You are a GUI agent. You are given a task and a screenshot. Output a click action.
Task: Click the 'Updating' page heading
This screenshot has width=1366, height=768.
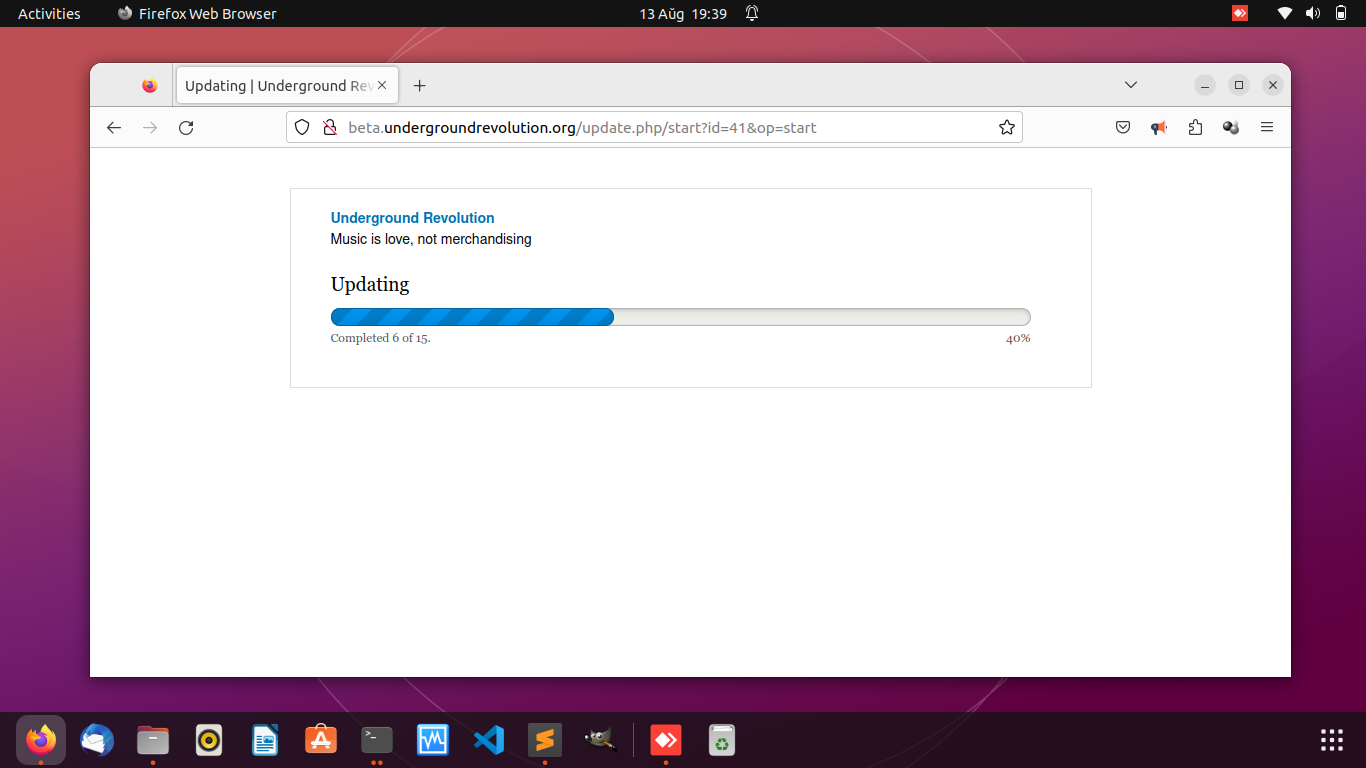[x=370, y=284]
